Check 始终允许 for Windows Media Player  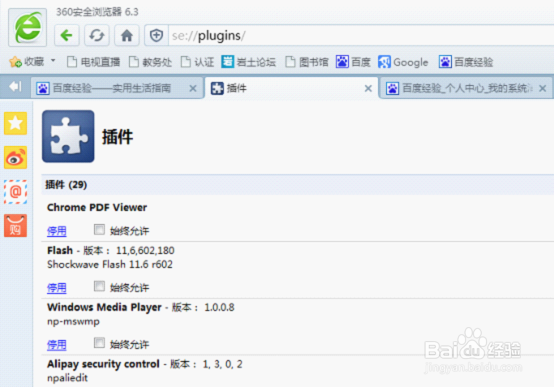coord(99,343)
